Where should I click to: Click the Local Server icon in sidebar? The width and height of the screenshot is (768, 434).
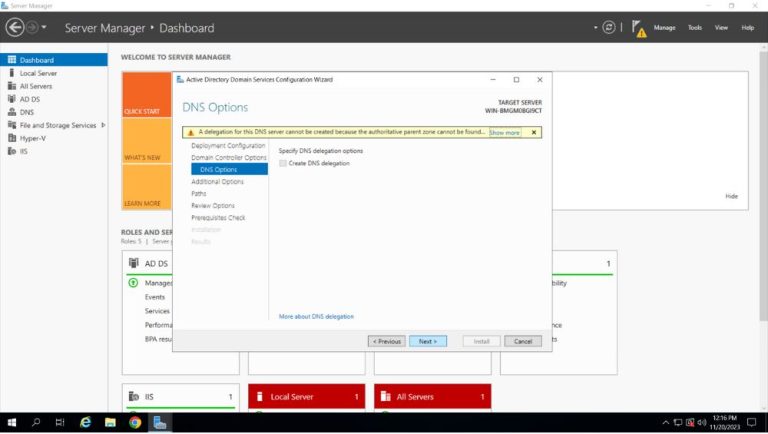pos(12,72)
